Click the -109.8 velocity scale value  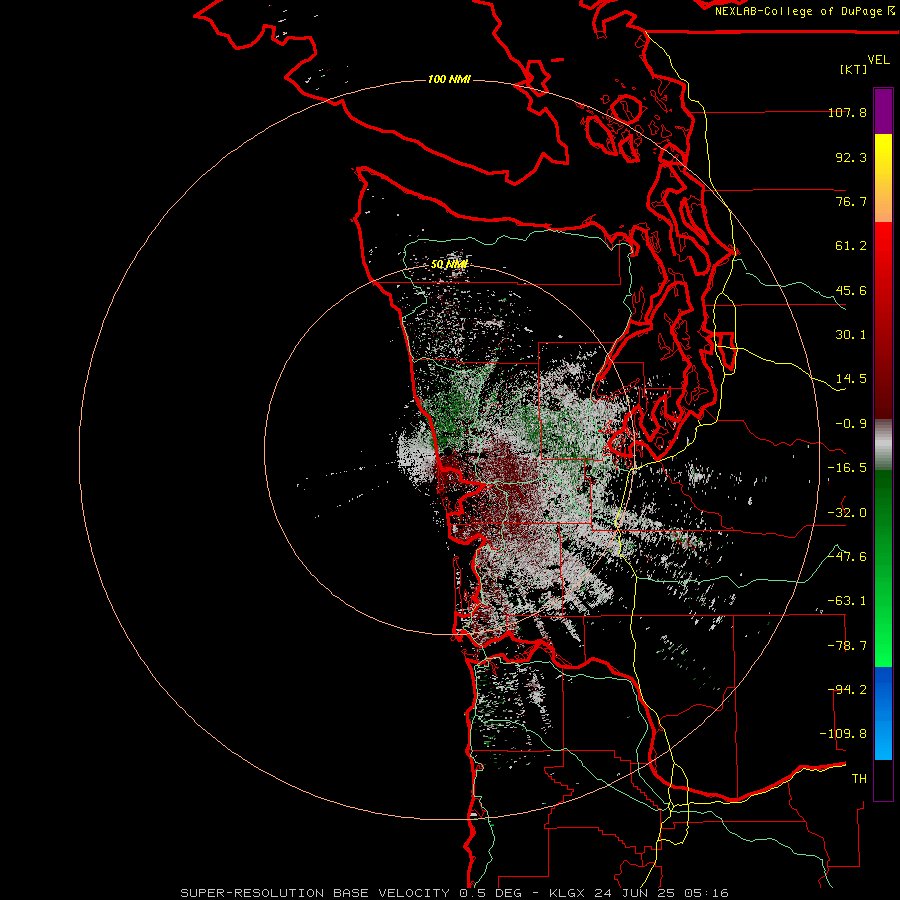(x=843, y=734)
